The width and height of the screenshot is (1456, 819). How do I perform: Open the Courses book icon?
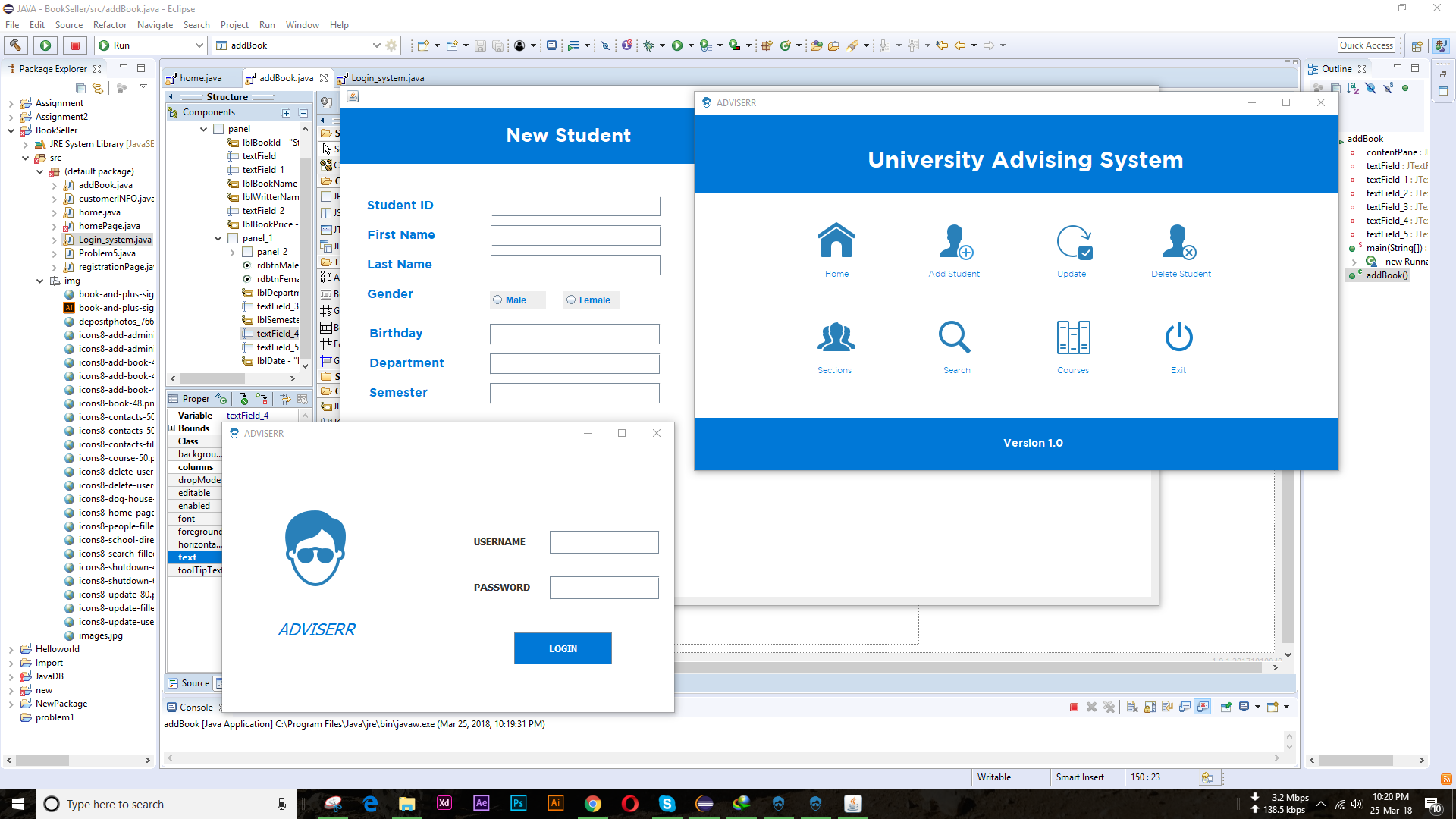(x=1073, y=338)
